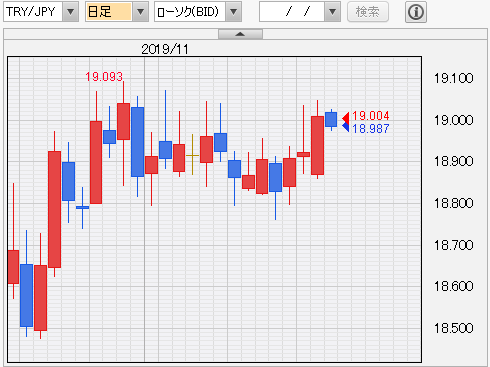Click the 19.093 high price label
490x367 pixels.
tap(104, 77)
